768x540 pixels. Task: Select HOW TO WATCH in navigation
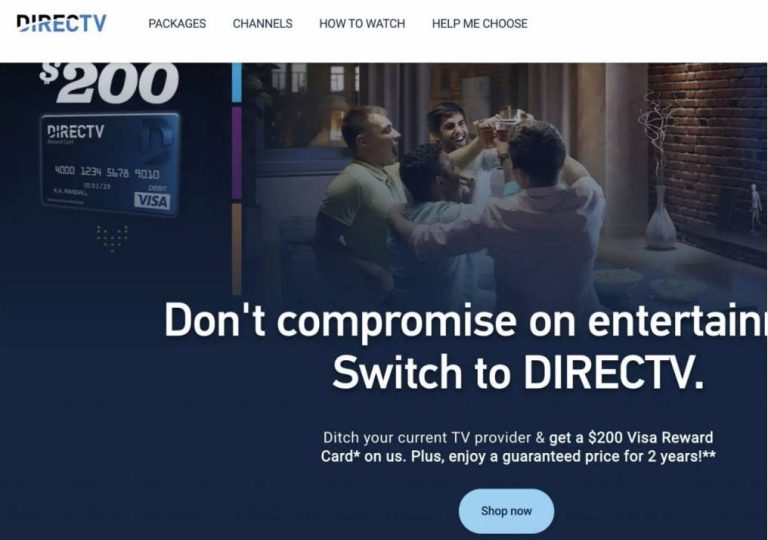[x=362, y=24]
